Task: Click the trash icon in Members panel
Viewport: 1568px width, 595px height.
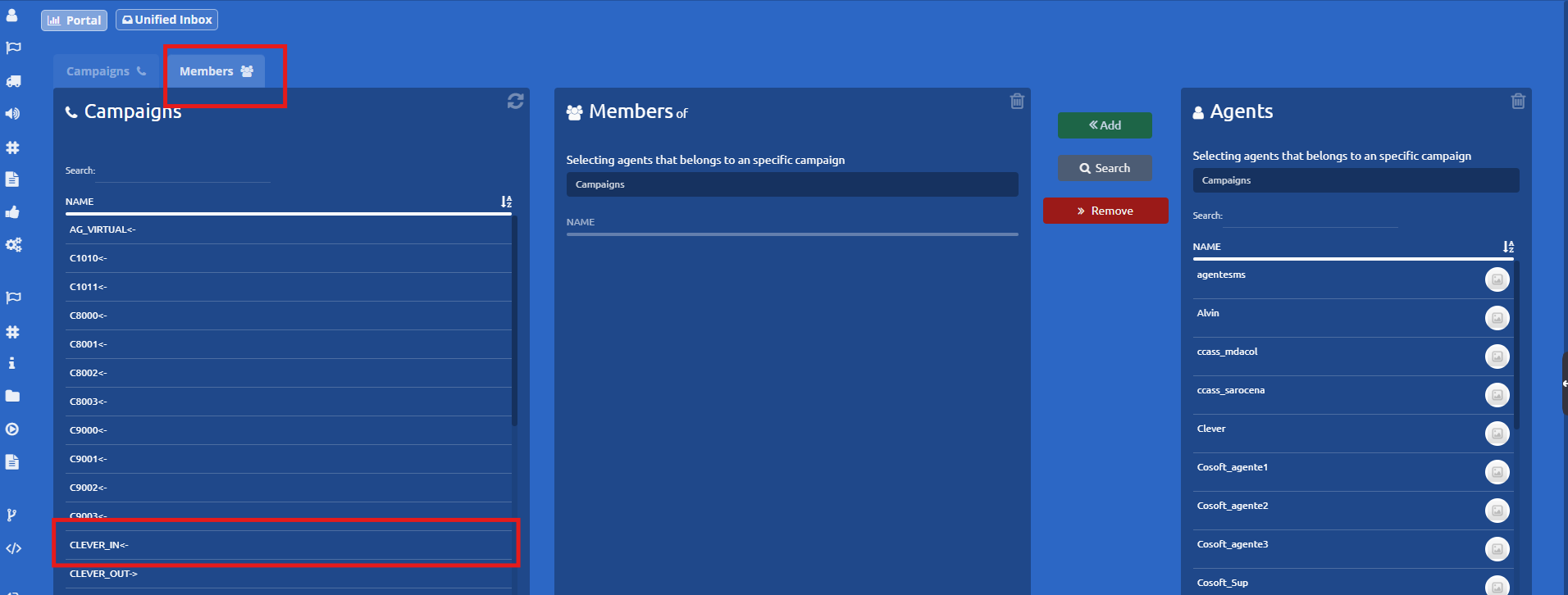Action: click(x=1017, y=101)
